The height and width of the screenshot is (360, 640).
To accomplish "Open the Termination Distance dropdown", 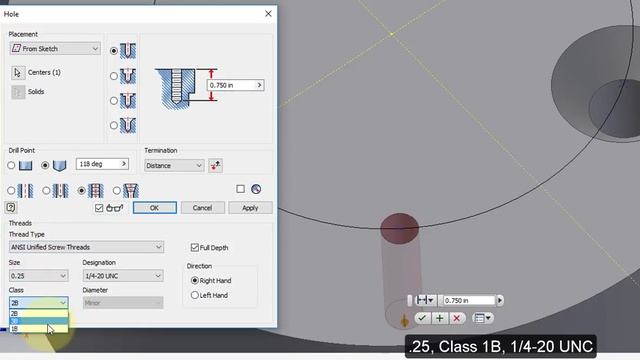I will tap(174, 165).
